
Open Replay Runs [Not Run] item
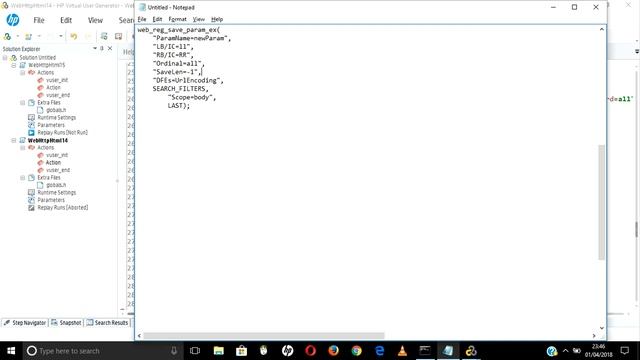62,133
